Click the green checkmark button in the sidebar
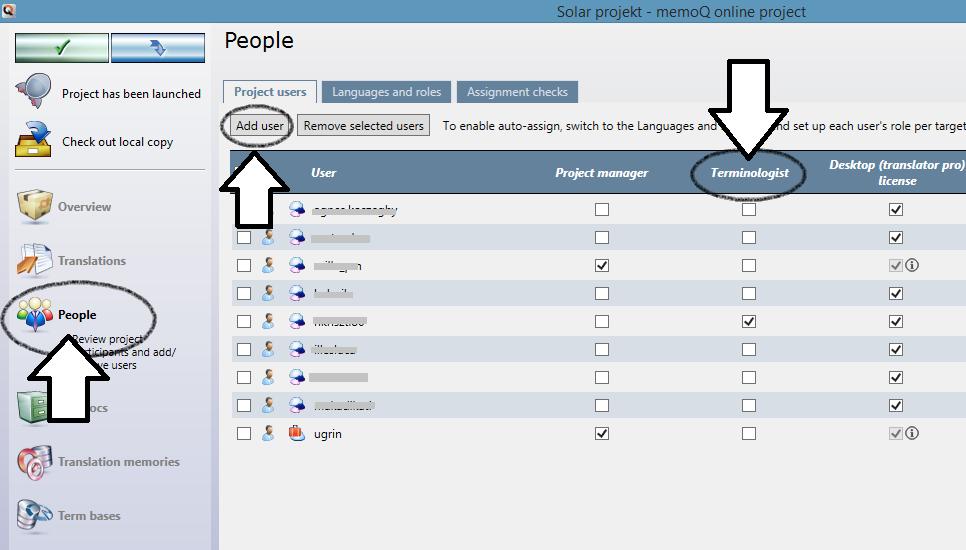 coord(62,48)
